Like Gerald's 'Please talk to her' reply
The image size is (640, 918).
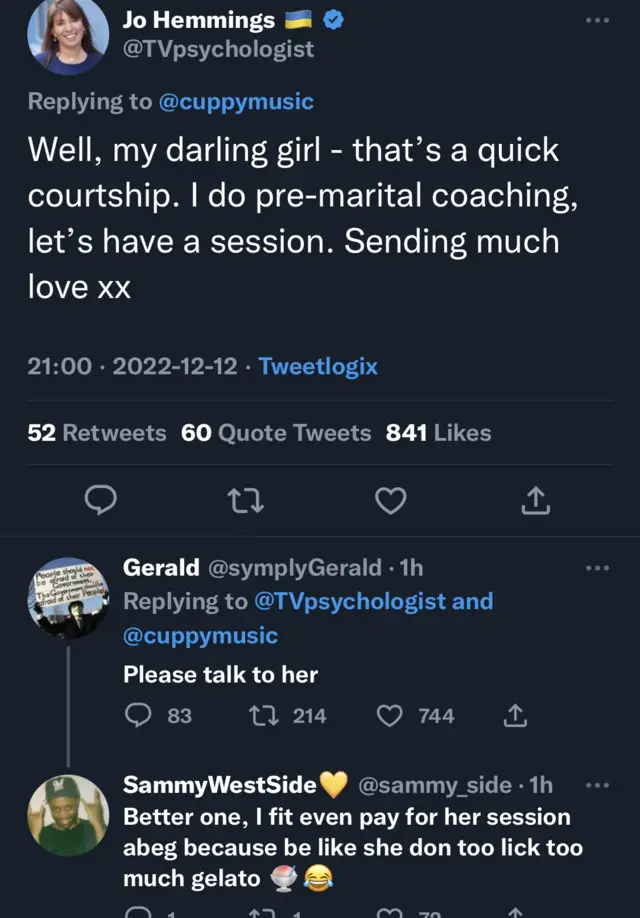coord(391,716)
